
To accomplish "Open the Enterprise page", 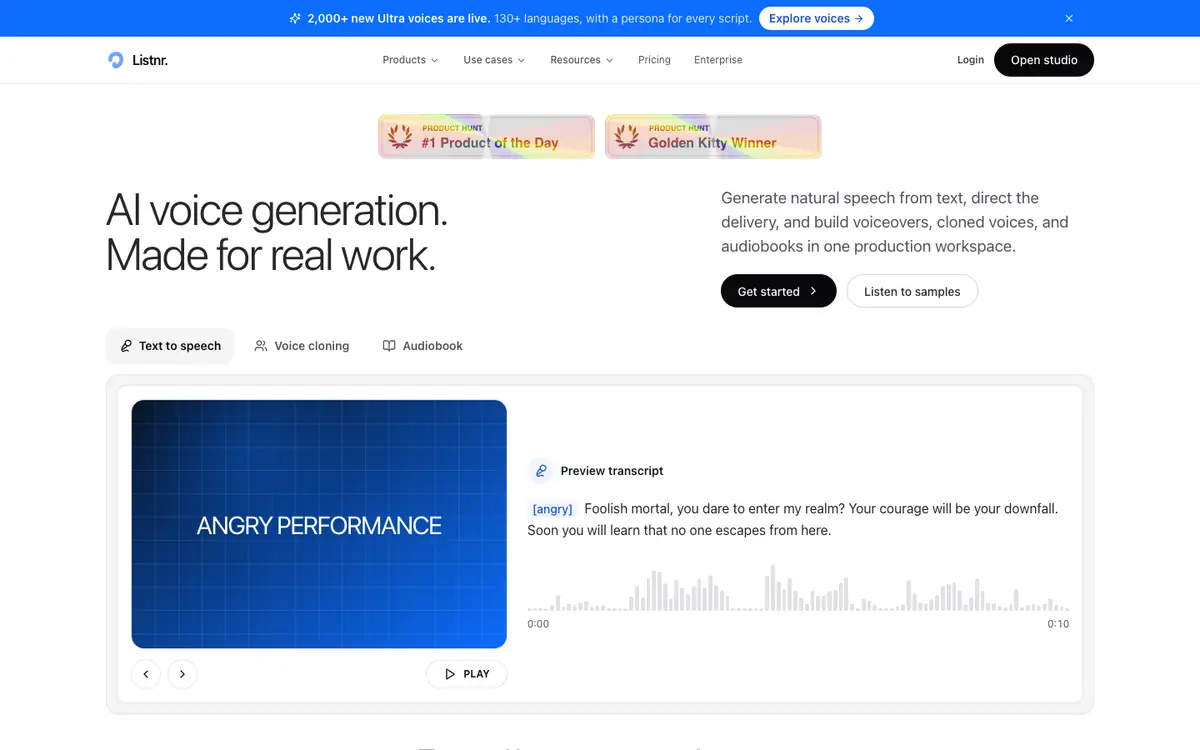I will [718, 60].
